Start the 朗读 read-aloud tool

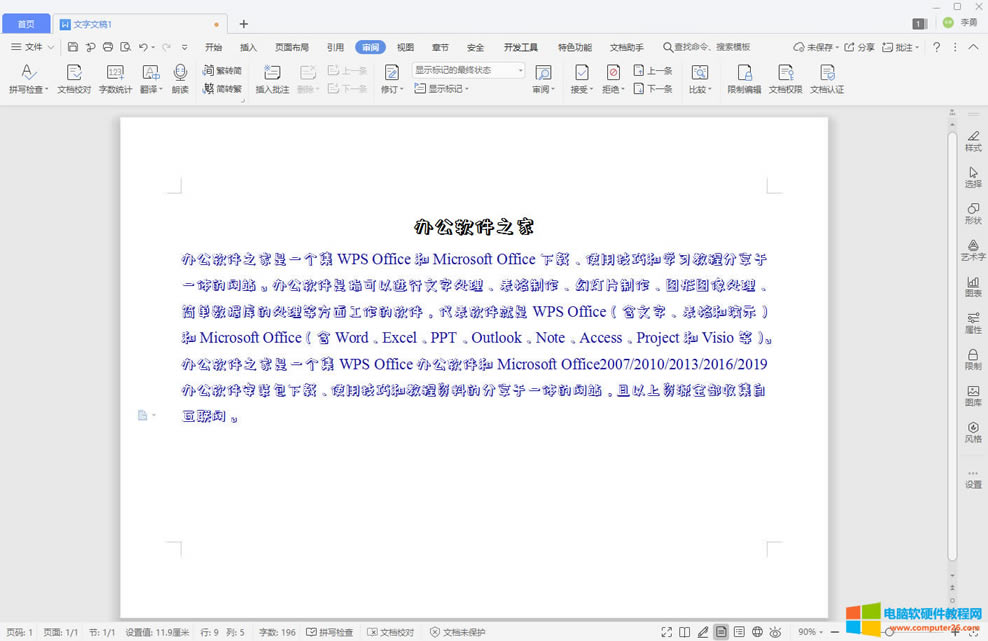tap(180, 80)
